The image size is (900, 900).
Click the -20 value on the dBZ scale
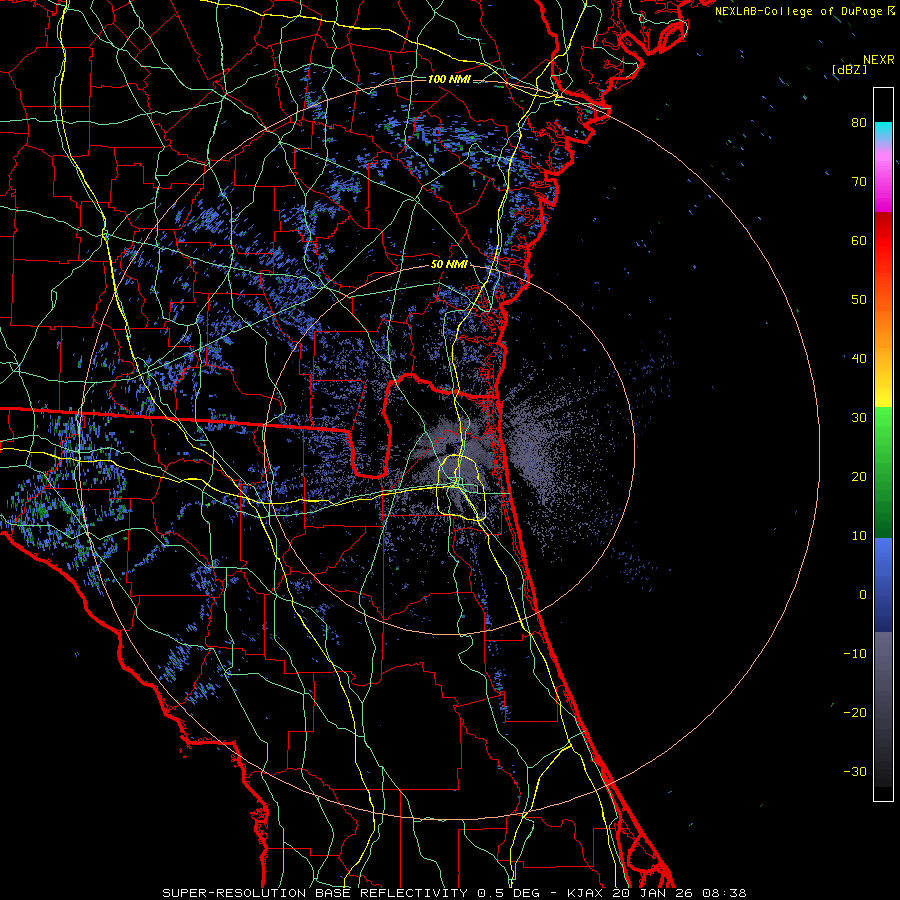click(x=855, y=713)
